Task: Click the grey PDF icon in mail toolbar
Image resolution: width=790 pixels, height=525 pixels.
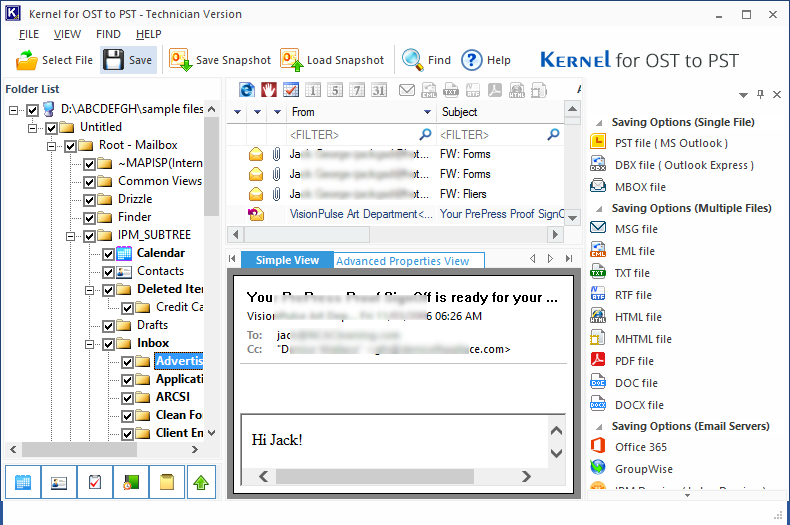Action: 495,90
